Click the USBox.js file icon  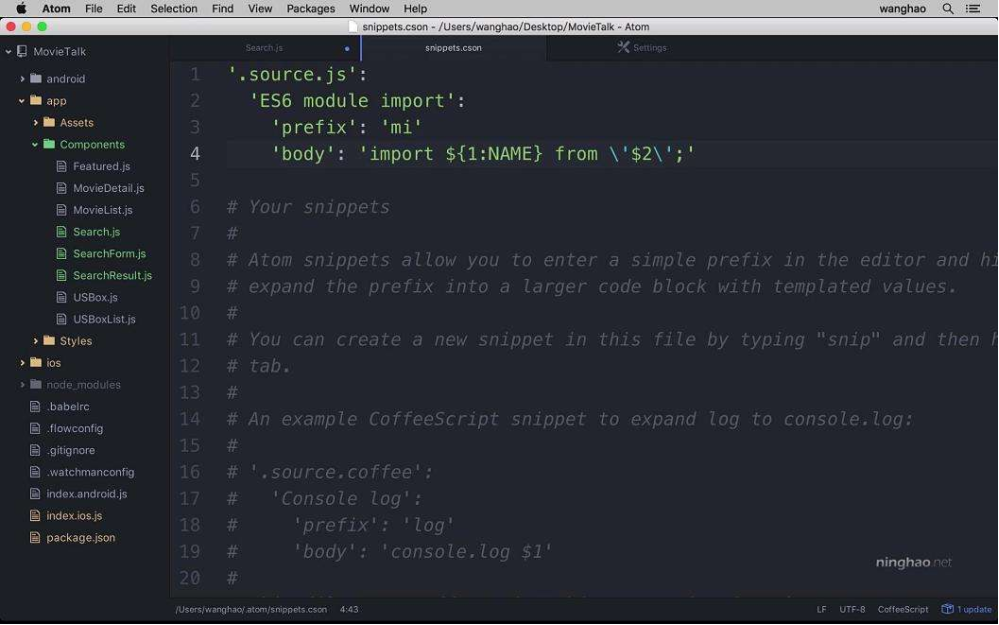tap(61, 297)
